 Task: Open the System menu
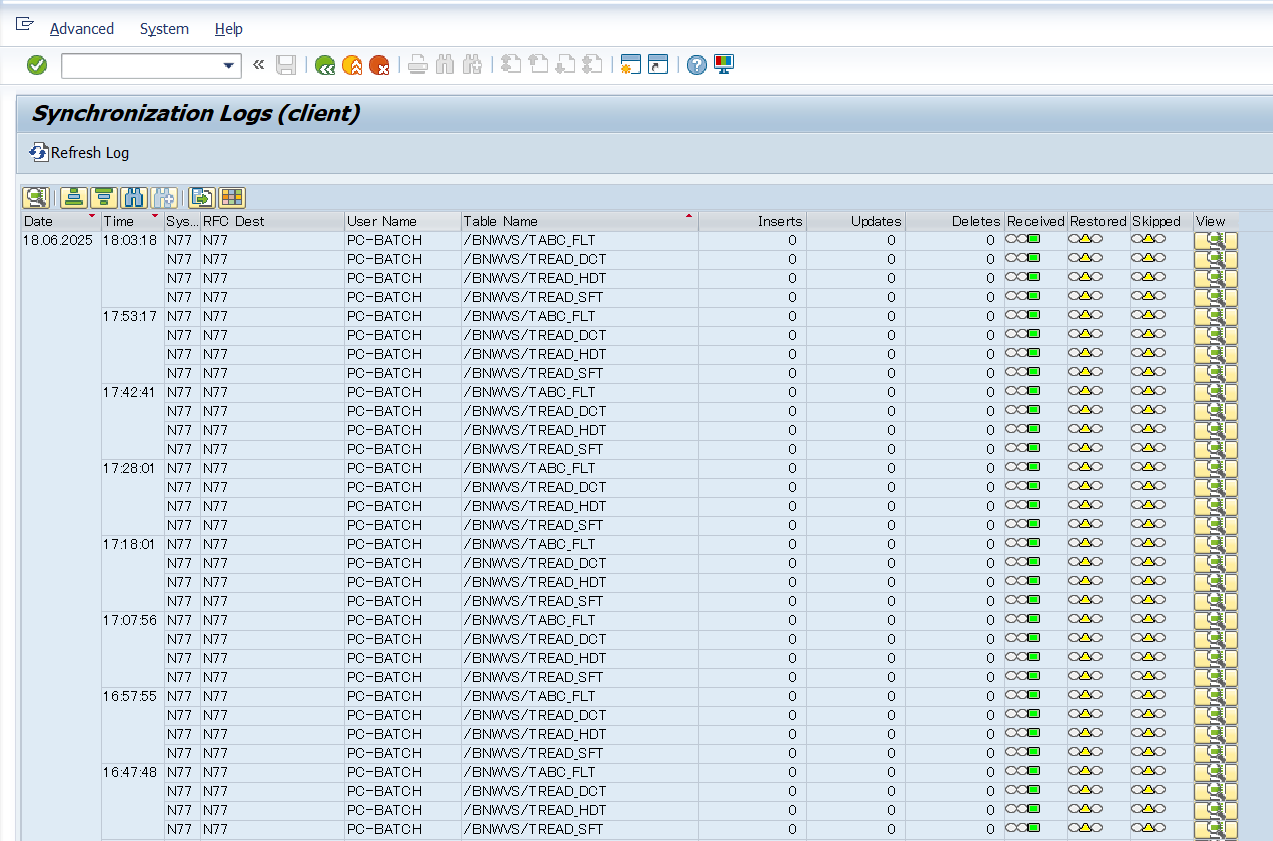tap(164, 29)
